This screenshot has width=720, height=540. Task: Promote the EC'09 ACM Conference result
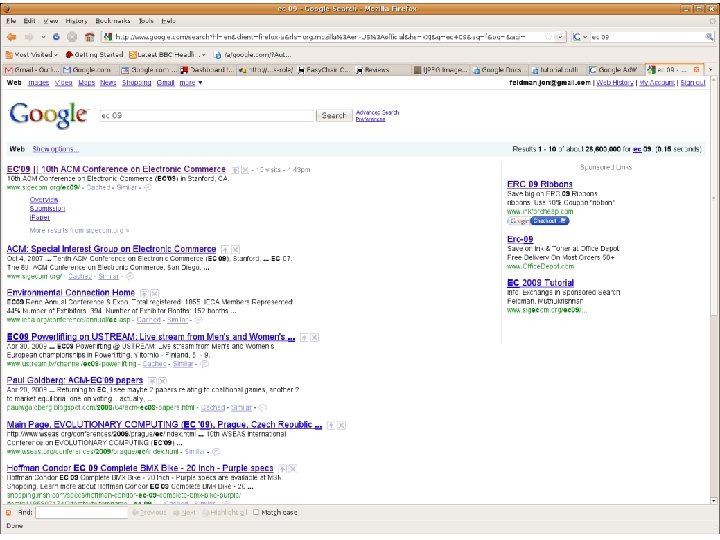[x=235, y=170]
